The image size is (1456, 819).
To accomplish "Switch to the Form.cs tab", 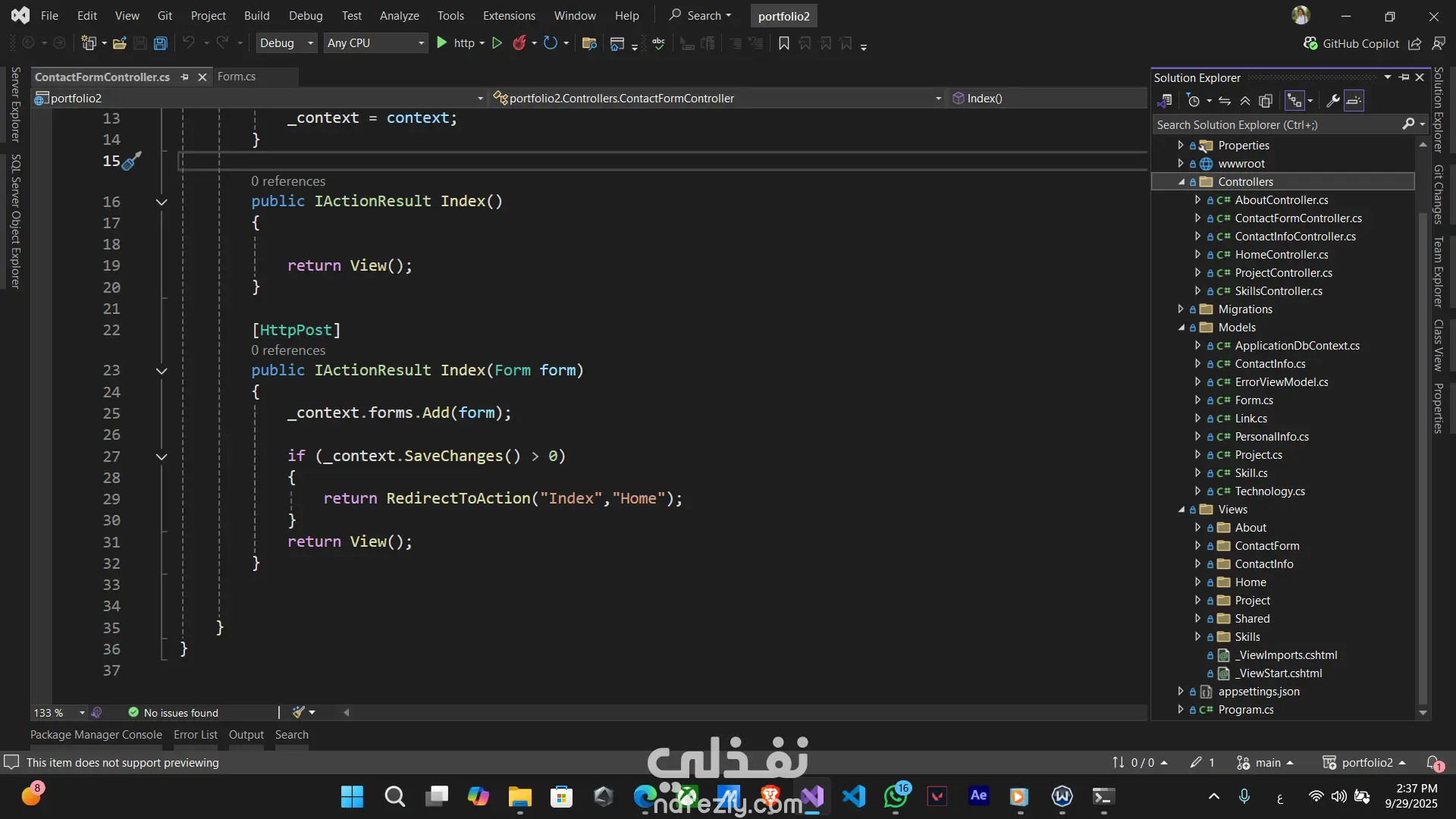I will tap(236, 77).
